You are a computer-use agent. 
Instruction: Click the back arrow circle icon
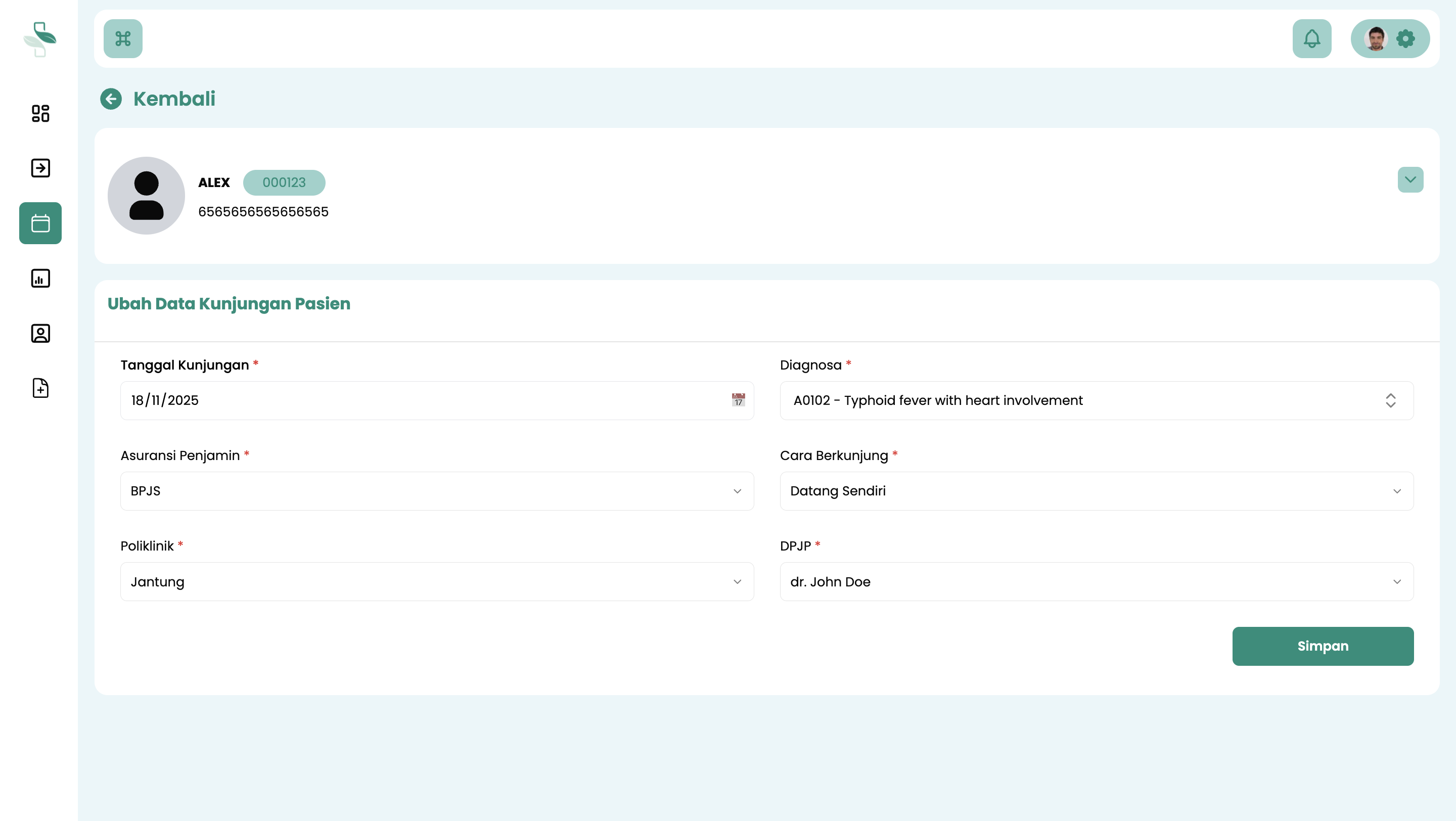[111, 99]
